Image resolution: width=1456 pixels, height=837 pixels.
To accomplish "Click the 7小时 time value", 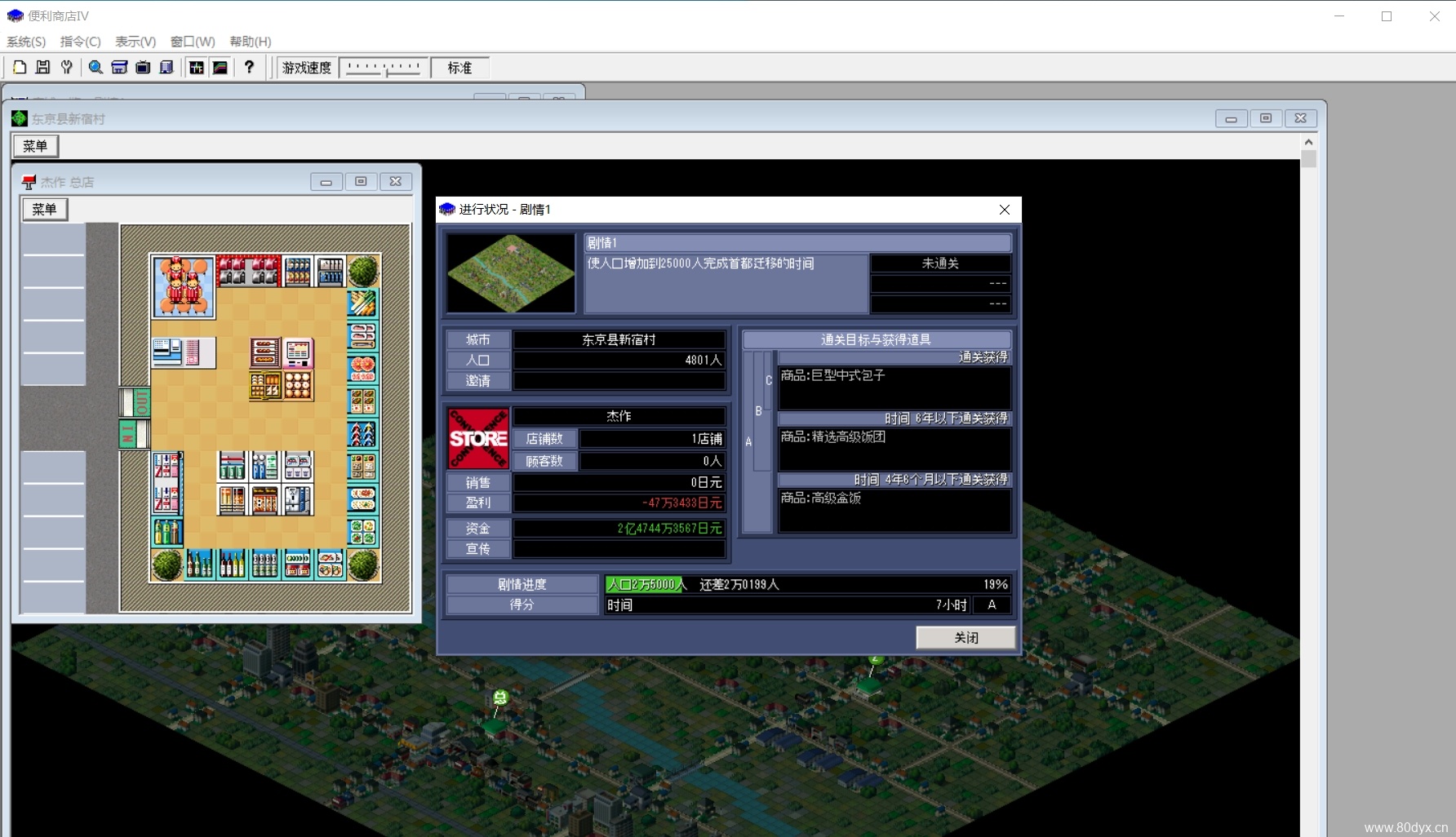I will coord(951,605).
